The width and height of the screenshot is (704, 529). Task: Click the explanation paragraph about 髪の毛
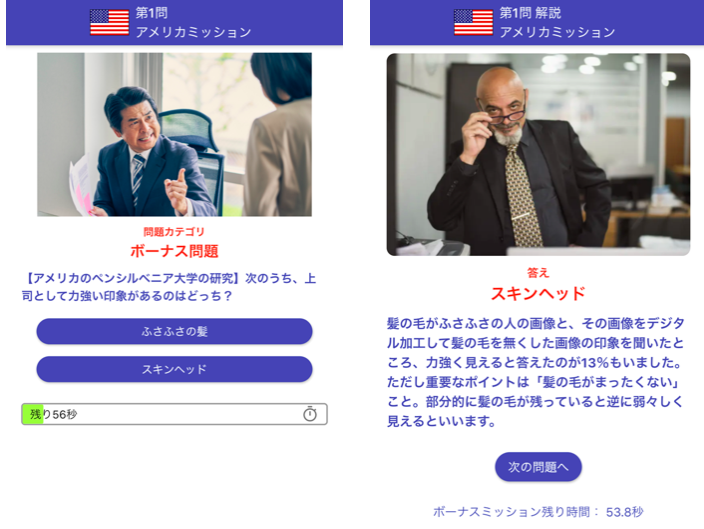[536, 372]
